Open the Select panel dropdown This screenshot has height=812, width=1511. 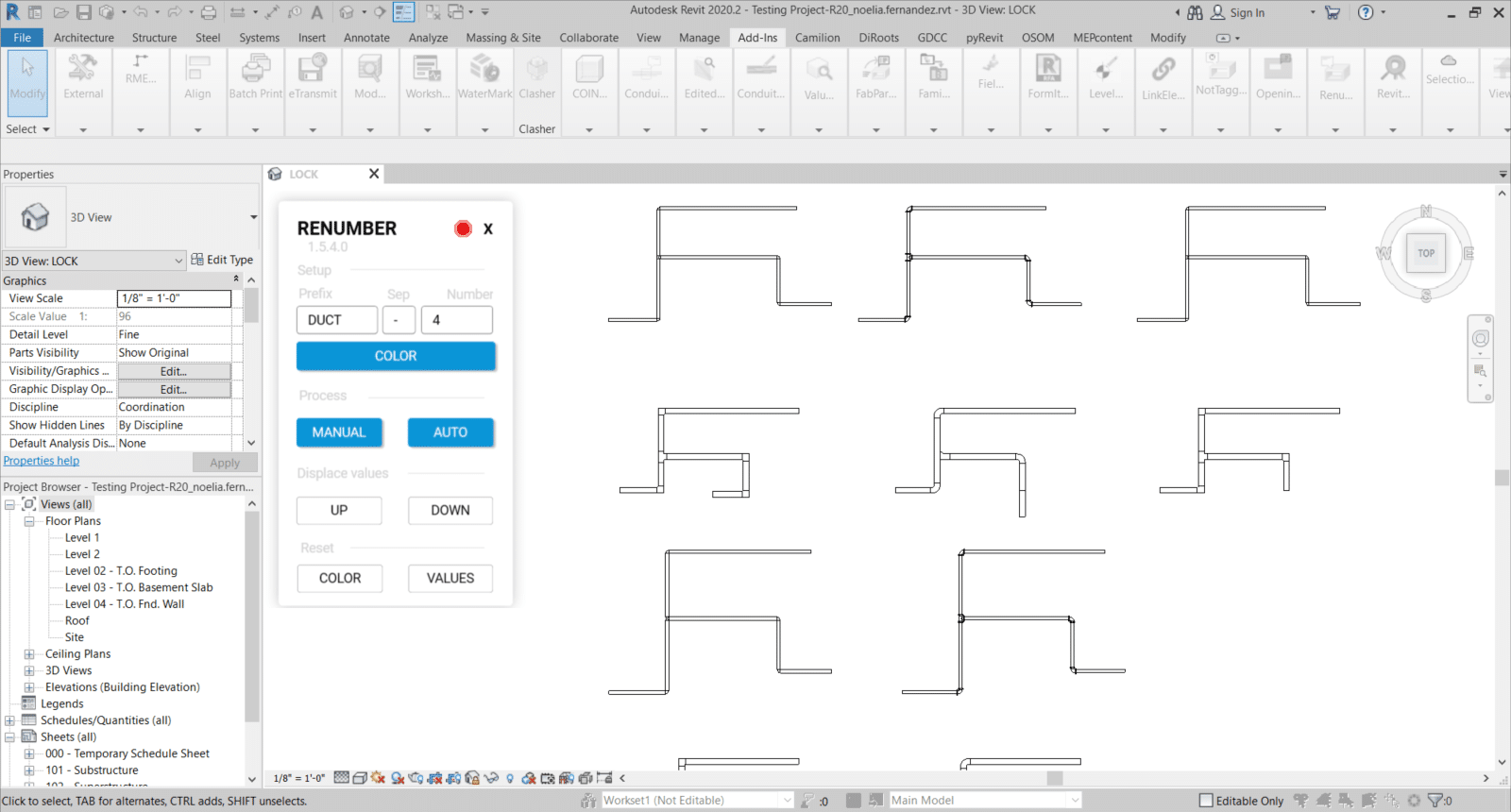pyautogui.click(x=27, y=129)
